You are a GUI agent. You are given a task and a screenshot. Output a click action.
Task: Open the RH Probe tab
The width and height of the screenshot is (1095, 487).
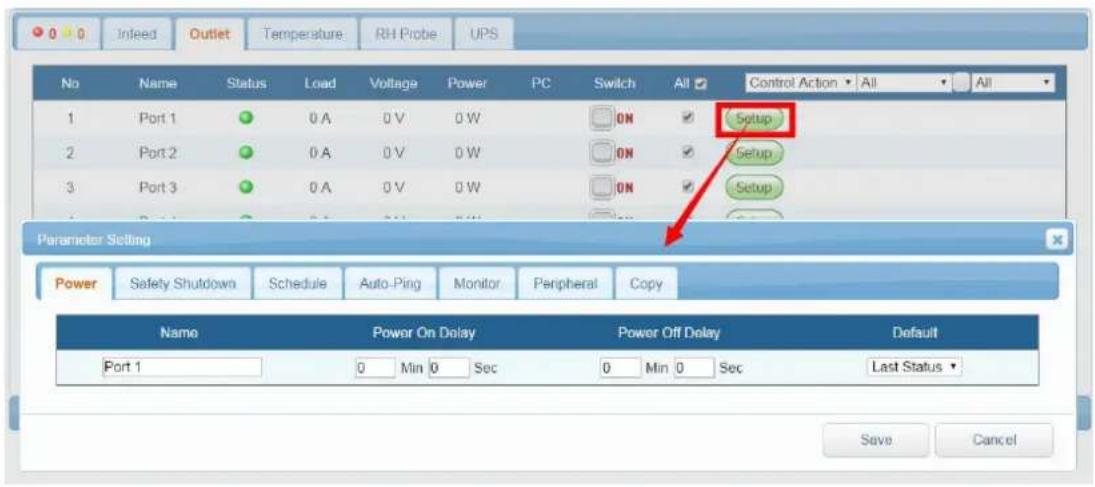click(x=405, y=34)
